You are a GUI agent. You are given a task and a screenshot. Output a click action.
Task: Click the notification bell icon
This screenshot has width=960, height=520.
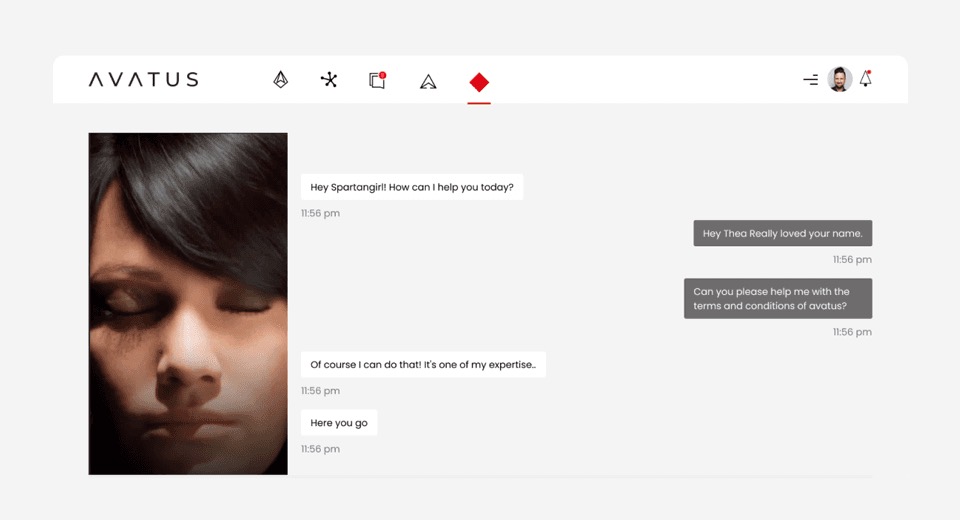tap(866, 78)
